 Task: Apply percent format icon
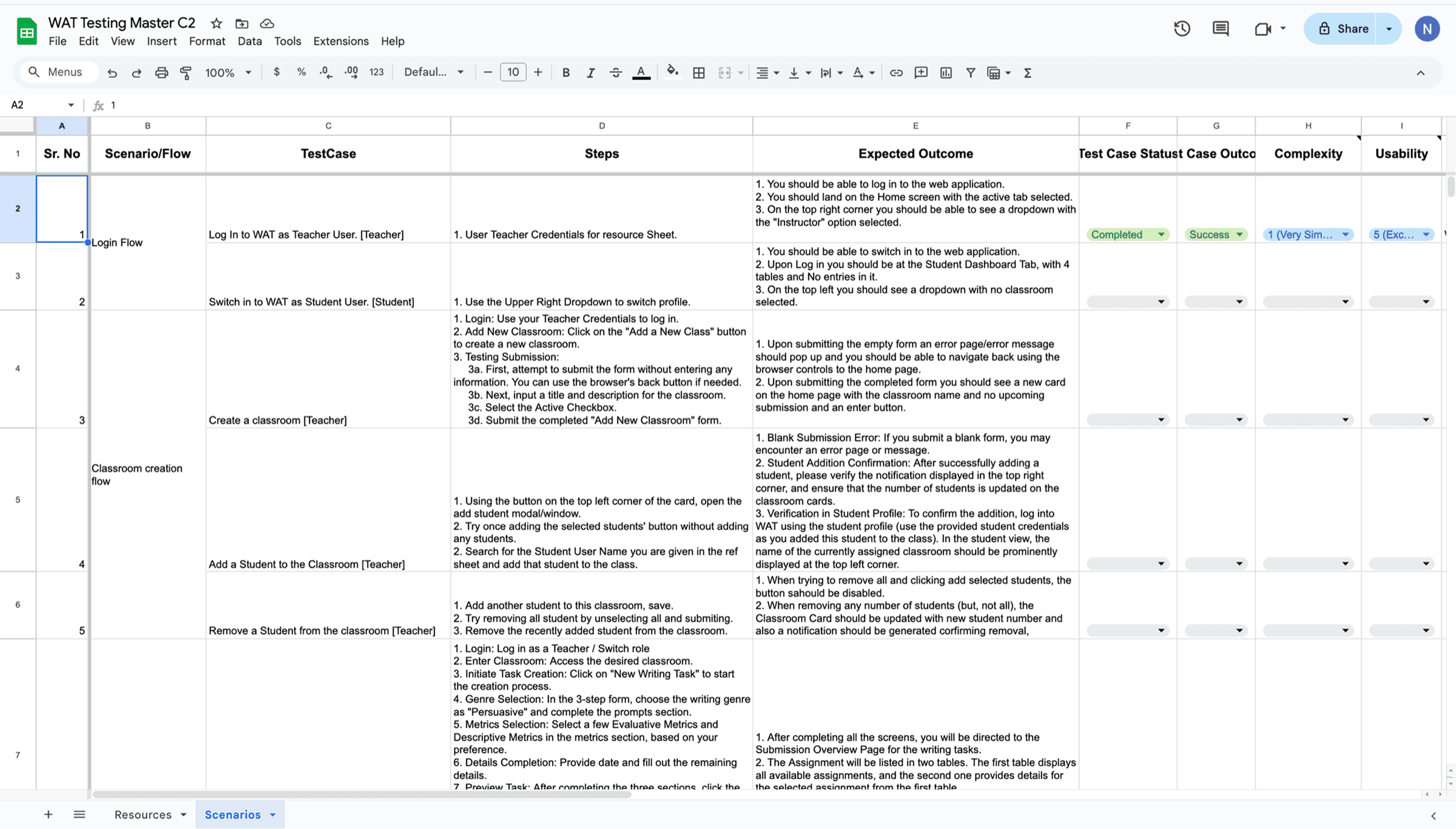coord(301,72)
